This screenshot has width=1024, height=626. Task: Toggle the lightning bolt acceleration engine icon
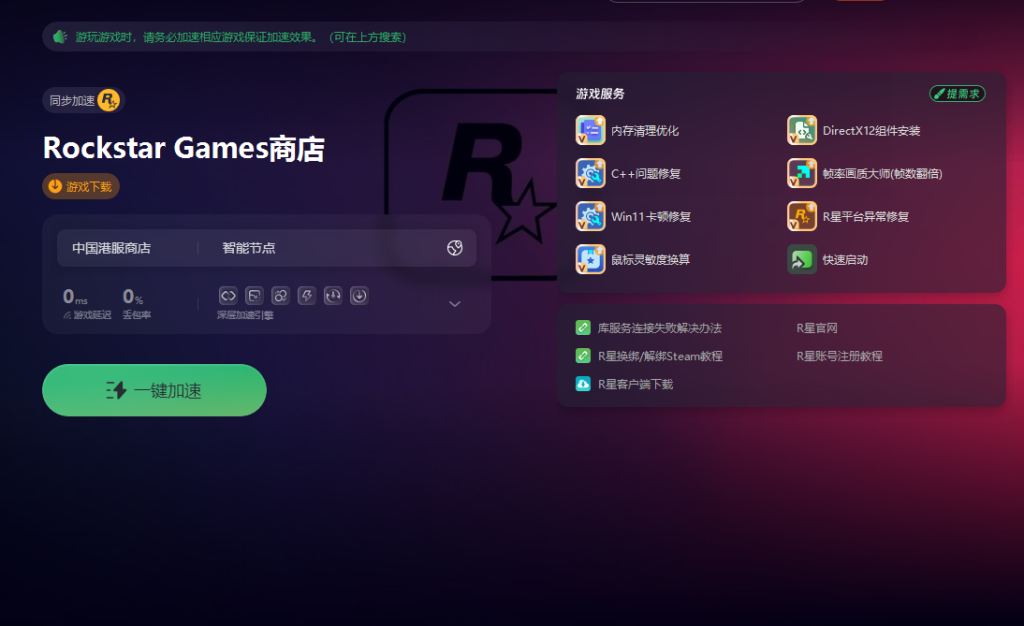[307, 295]
